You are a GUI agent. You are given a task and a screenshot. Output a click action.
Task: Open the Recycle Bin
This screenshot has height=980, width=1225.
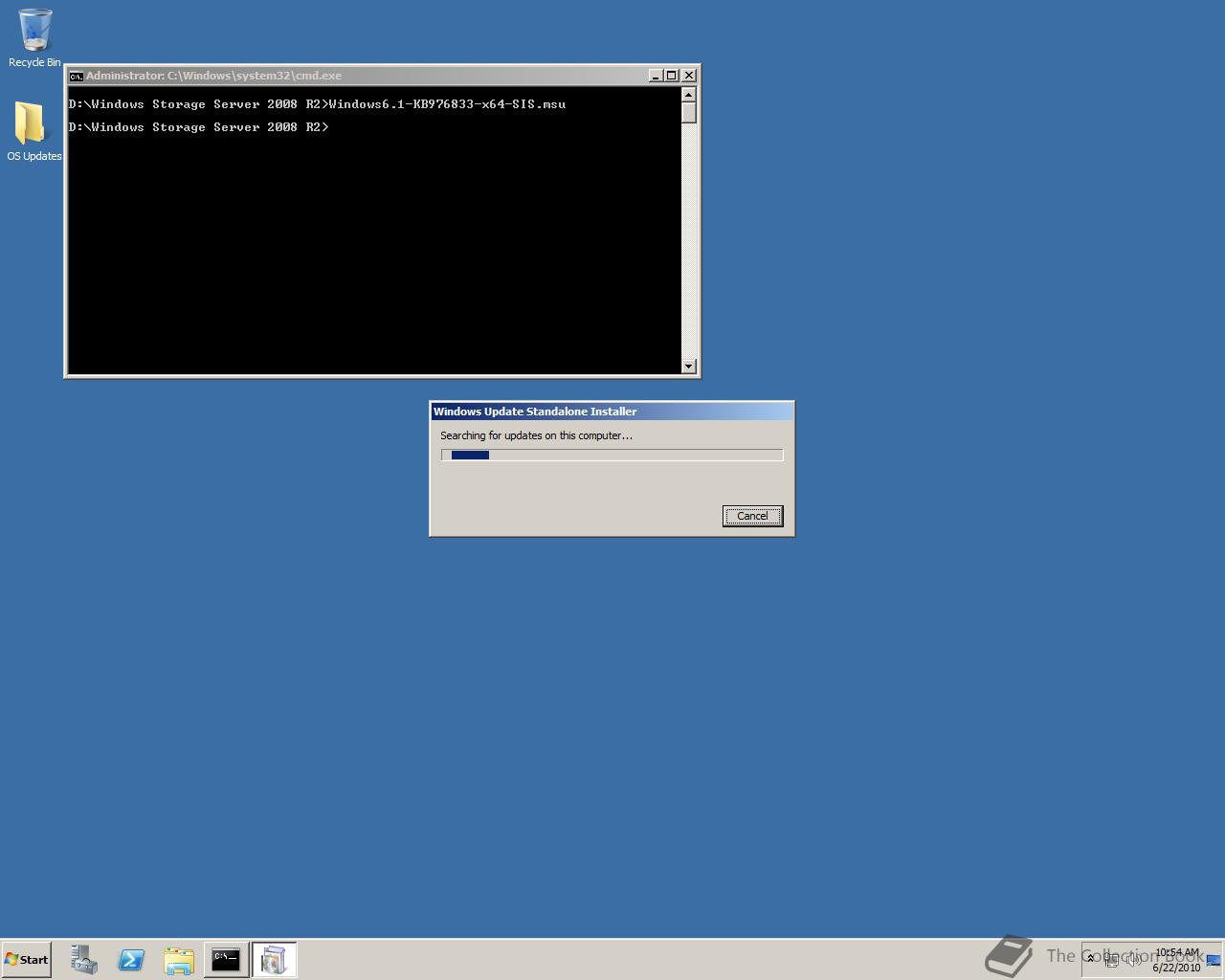point(33,29)
